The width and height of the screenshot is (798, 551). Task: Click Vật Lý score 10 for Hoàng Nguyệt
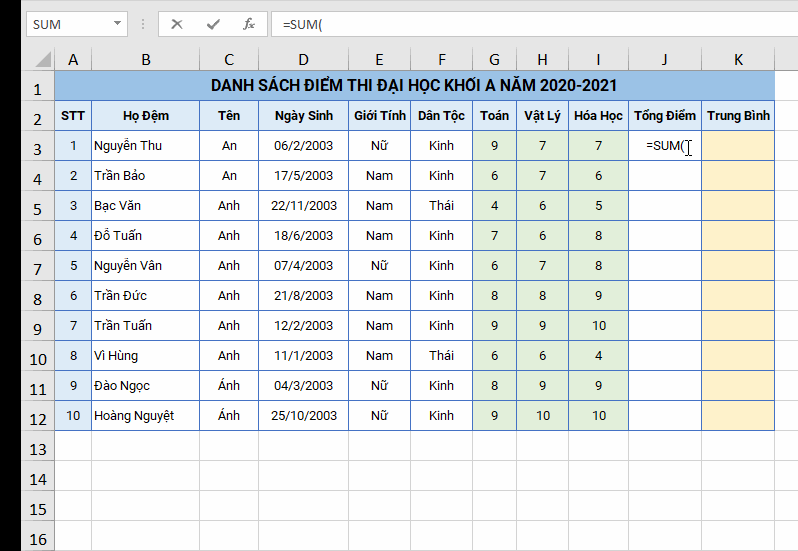pos(543,416)
